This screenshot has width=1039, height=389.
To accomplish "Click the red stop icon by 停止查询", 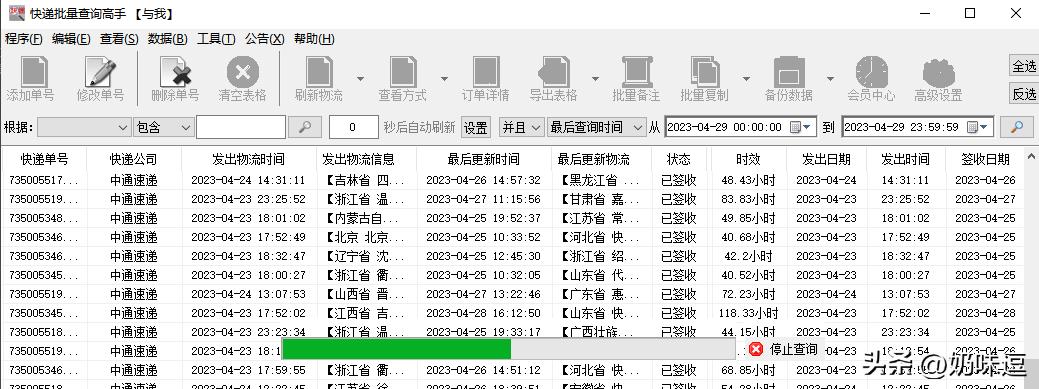I will (x=756, y=349).
